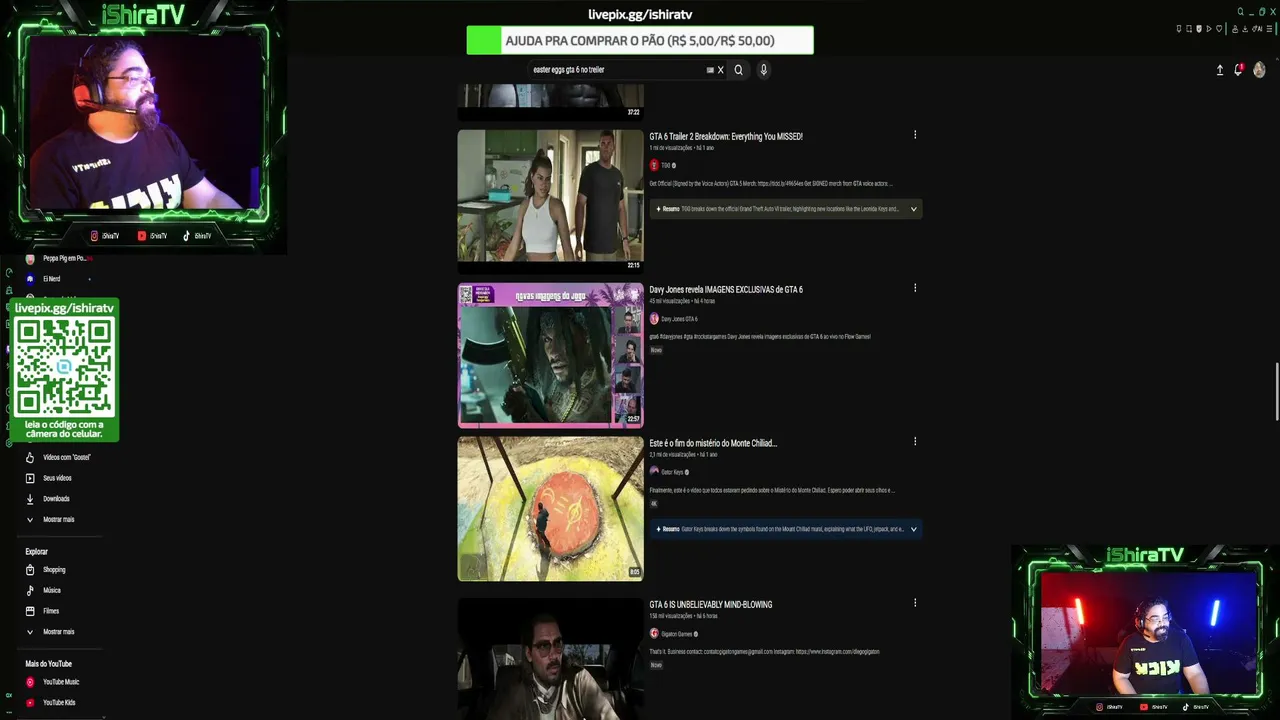Open the account avatar menu
The width and height of the screenshot is (1280, 720).
point(1259,70)
